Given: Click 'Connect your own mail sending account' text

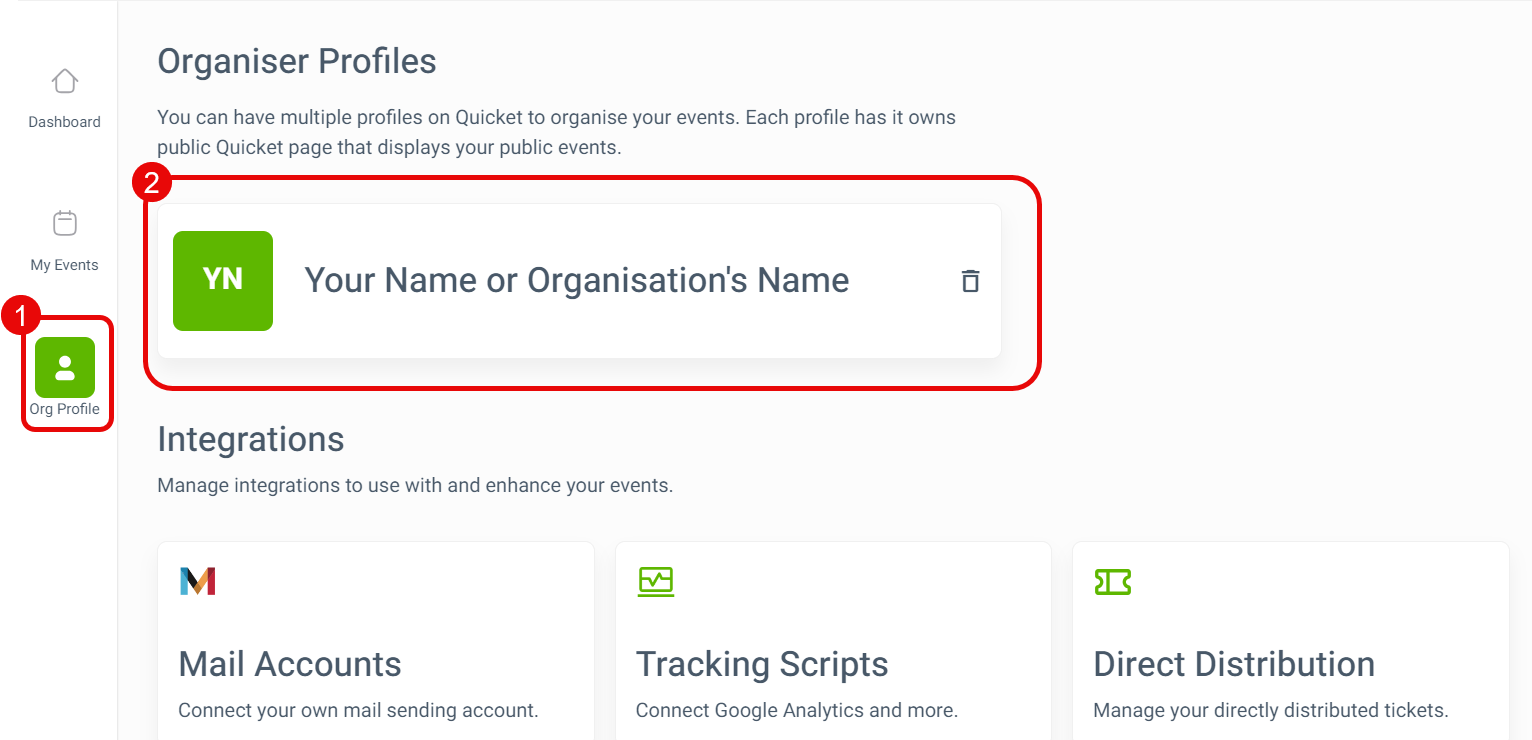Looking at the screenshot, I should pos(359,711).
